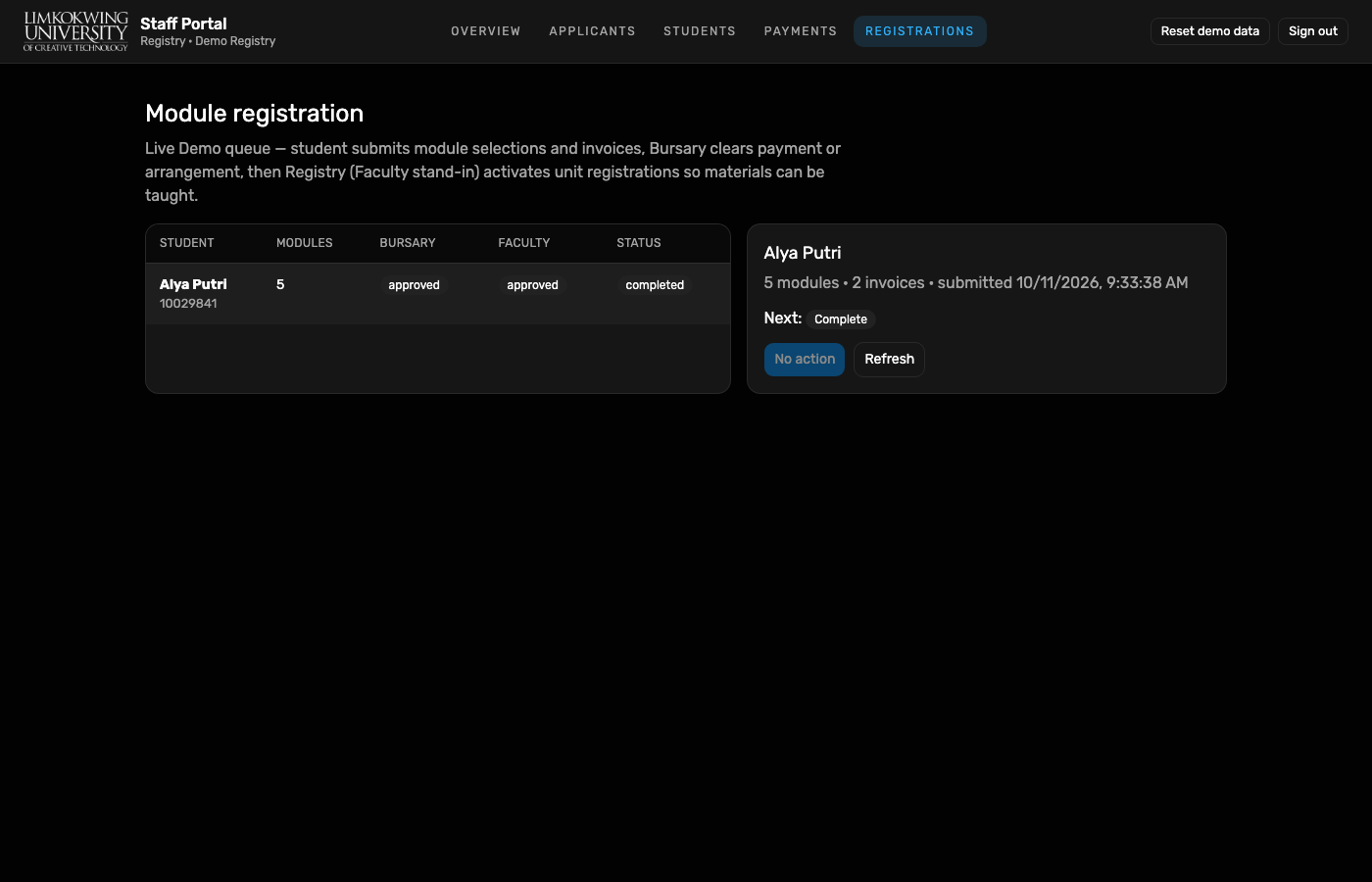
Task: Refresh the Alya Putri registration details
Action: 889,360
